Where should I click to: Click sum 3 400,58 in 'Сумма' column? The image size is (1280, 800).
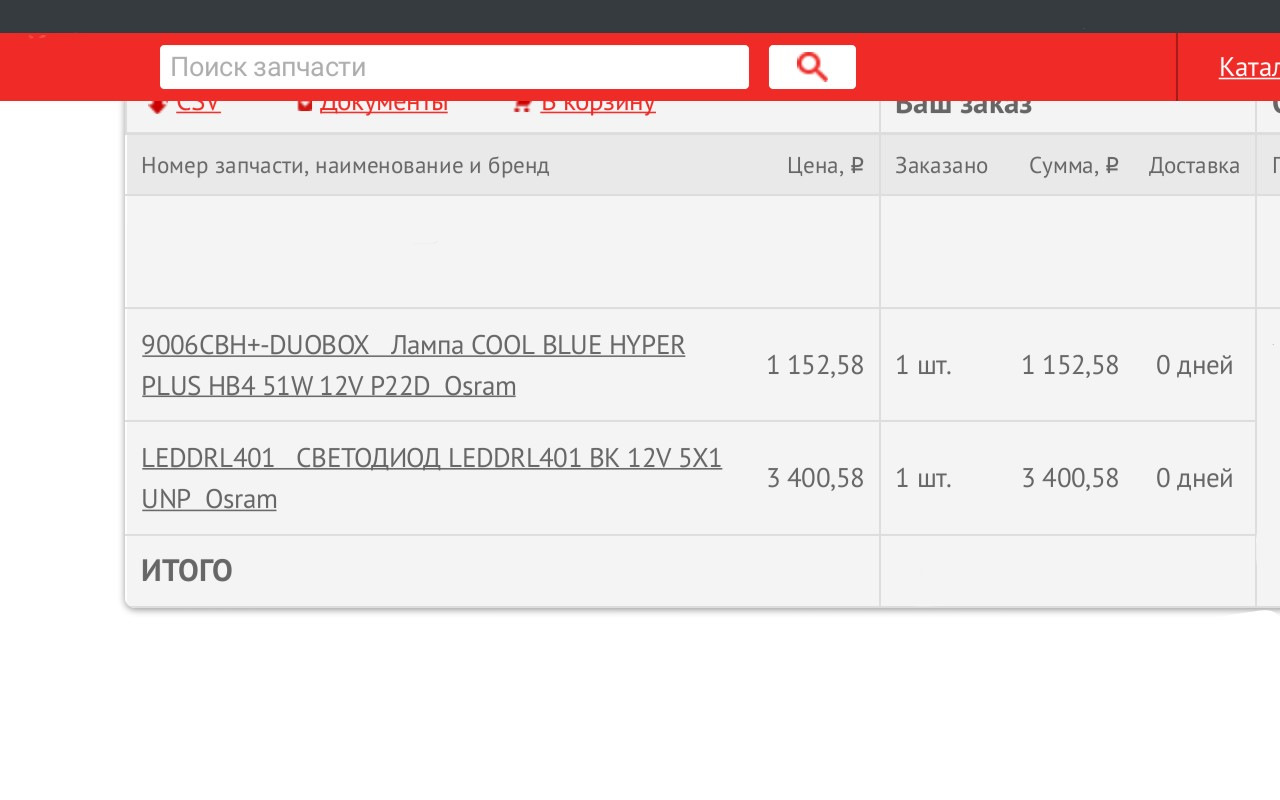pos(1070,478)
